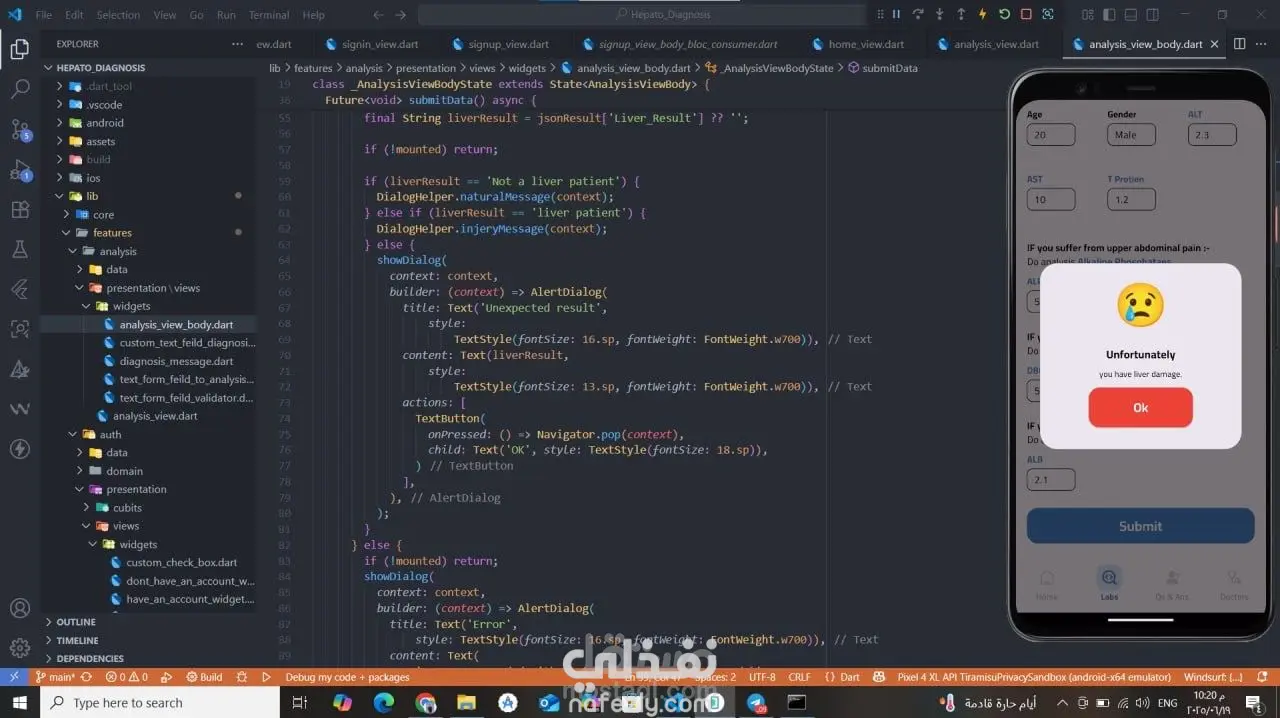Collapse the lib folder
1280x718 pixels.
pyautogui.click(x=148, y=196)
